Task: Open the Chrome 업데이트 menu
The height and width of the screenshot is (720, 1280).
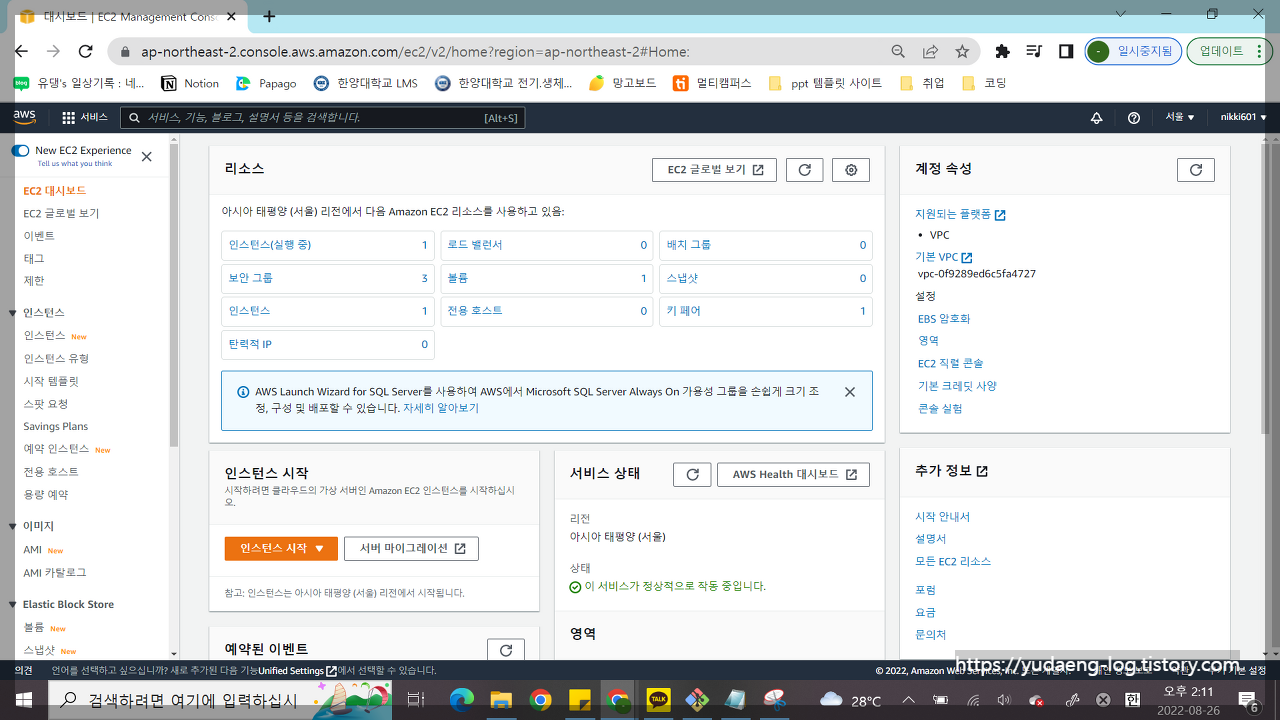Action: coord(1229,51)
